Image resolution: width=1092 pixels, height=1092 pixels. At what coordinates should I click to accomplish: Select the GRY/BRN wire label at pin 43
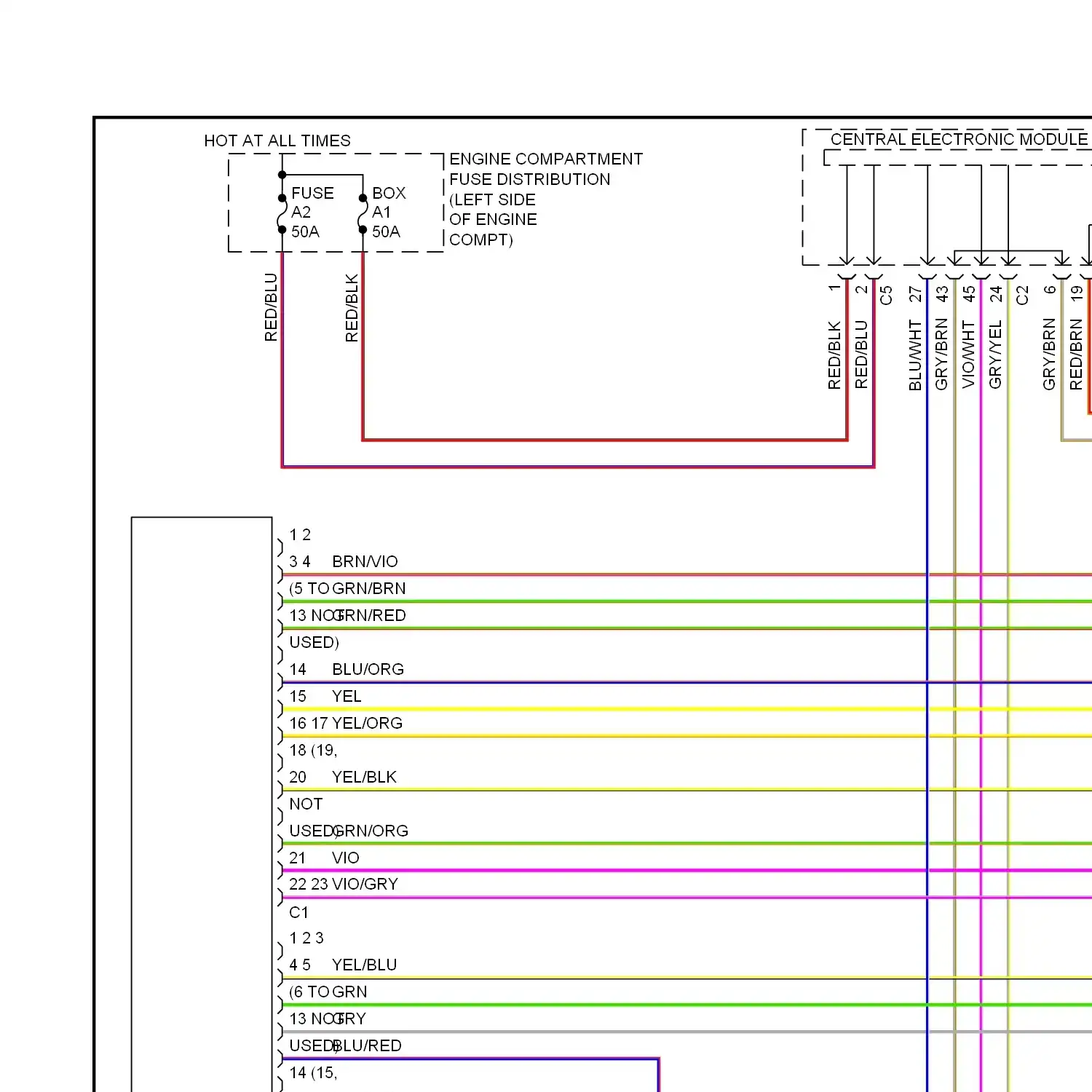[x=941, y=354]
